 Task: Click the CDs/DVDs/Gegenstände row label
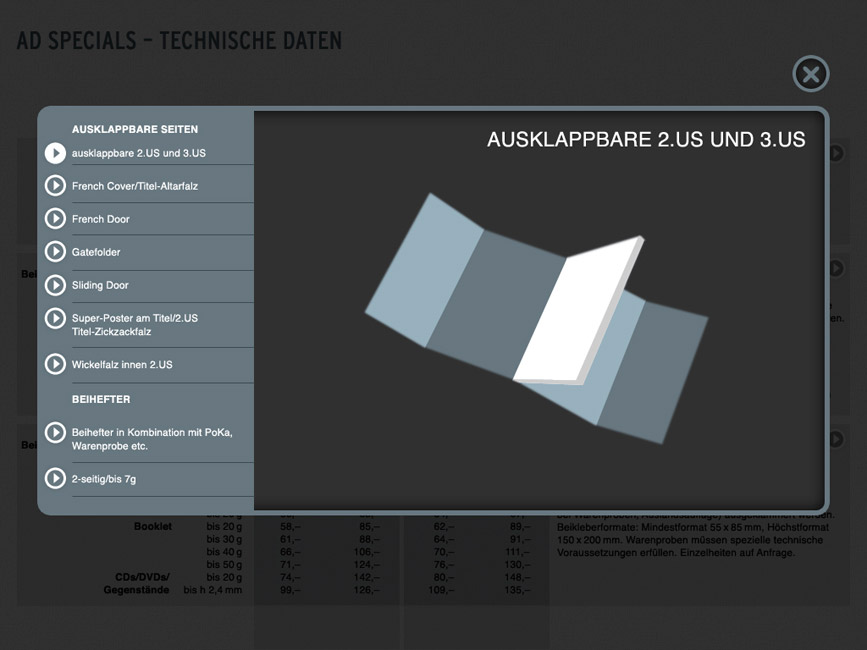(x=137, y=584)
